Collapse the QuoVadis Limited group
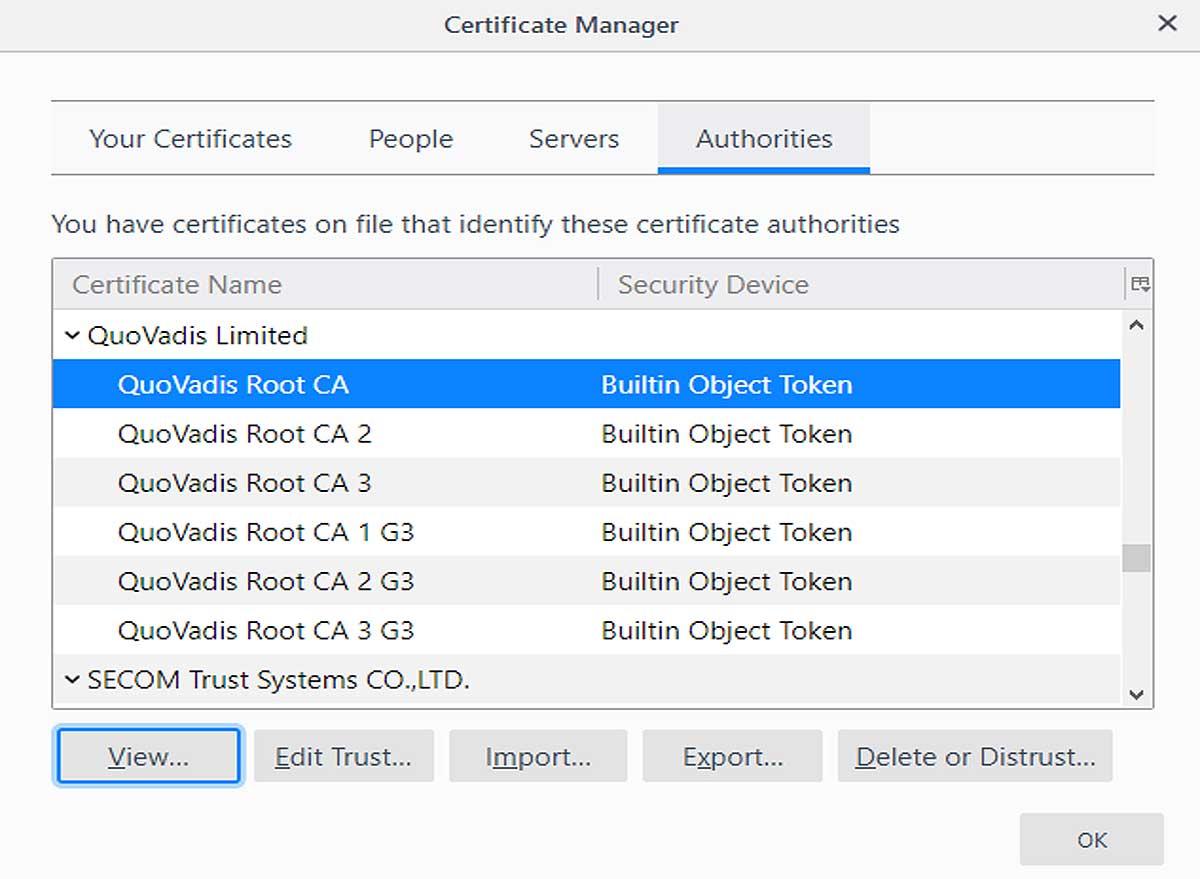The image size is (1200, 879). point(72,336)
